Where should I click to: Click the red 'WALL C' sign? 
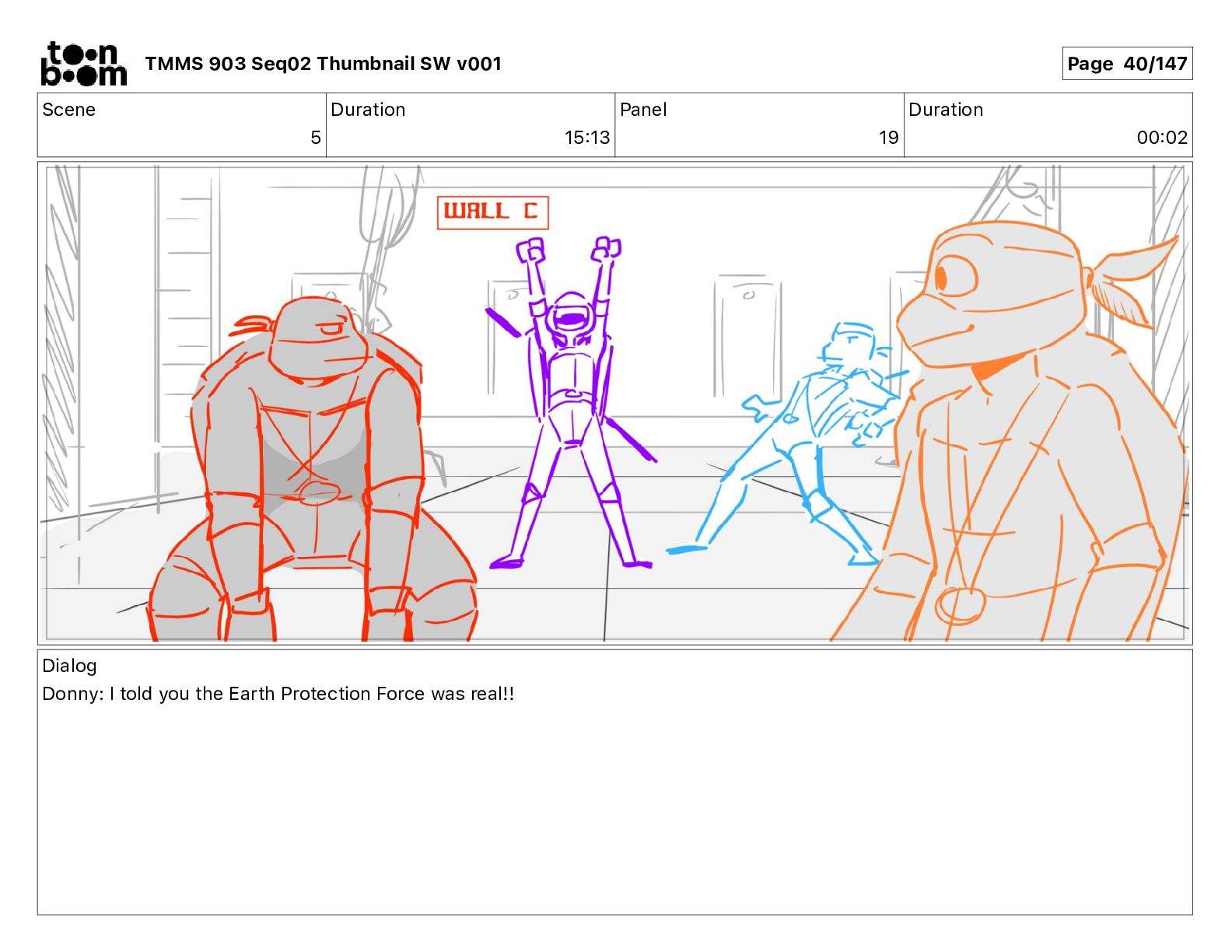(493, 212)
